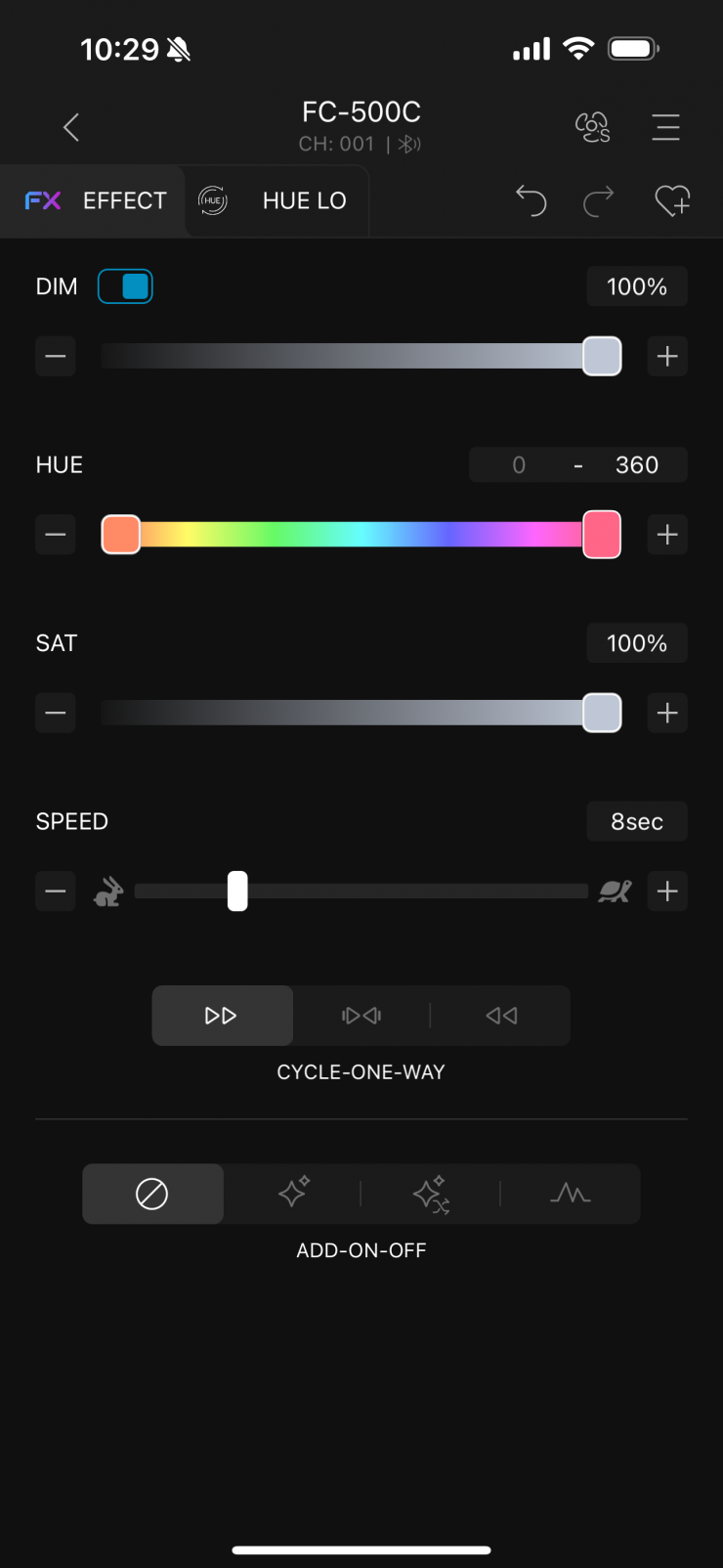Enable the random sparkle add-on
Image resolution: width=723 pixels, height=1568 pixels.
(x=431, y=1194)
